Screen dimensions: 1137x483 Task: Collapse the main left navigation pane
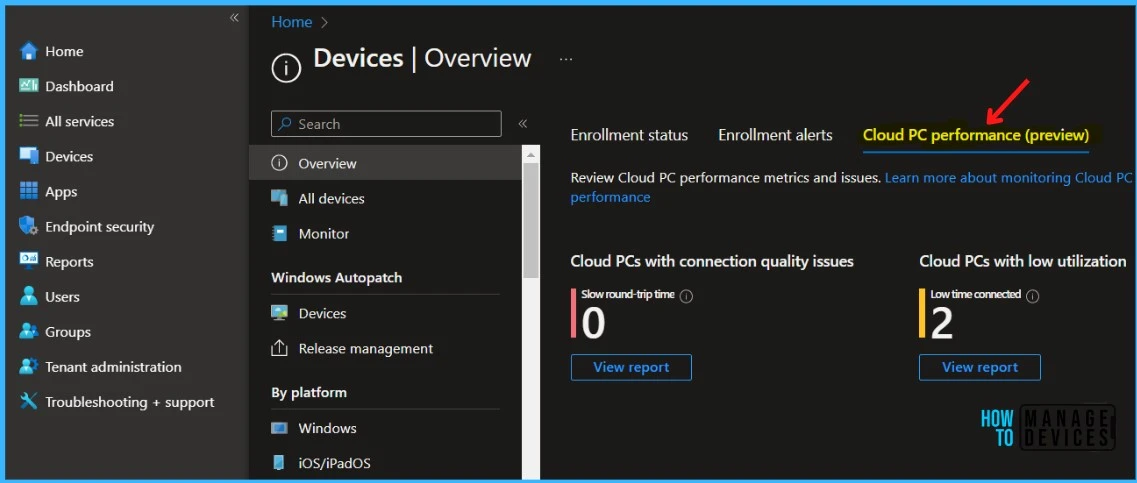tap(233, 17)
